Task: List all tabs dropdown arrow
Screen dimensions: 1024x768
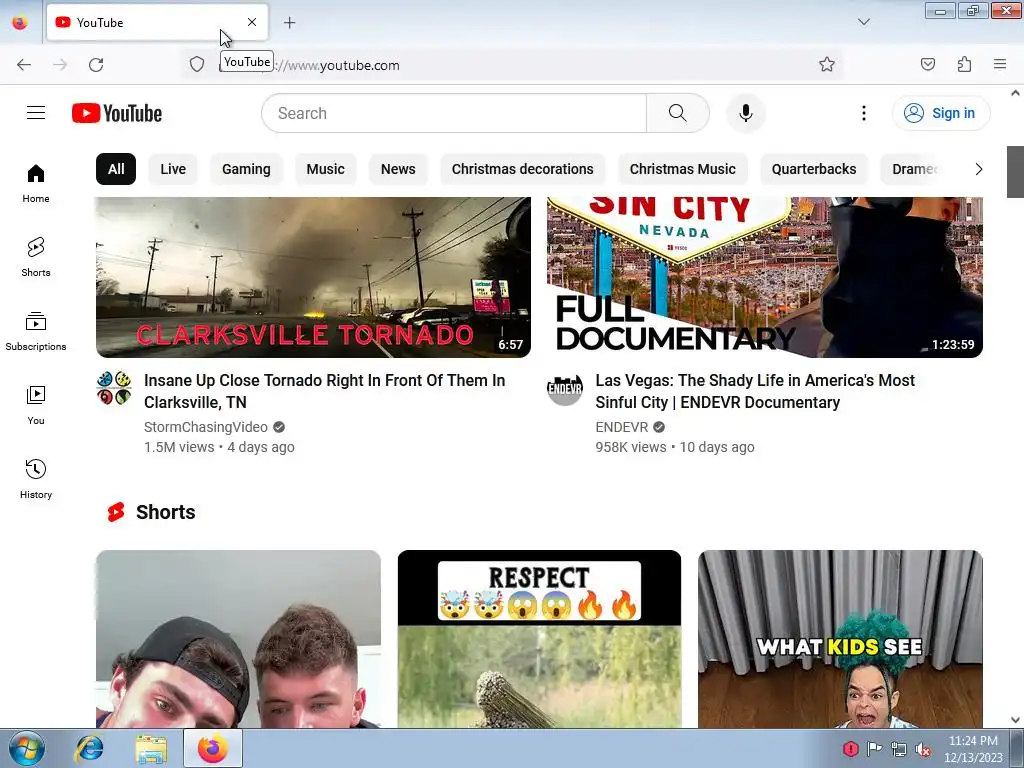Action: pos(863,22)
